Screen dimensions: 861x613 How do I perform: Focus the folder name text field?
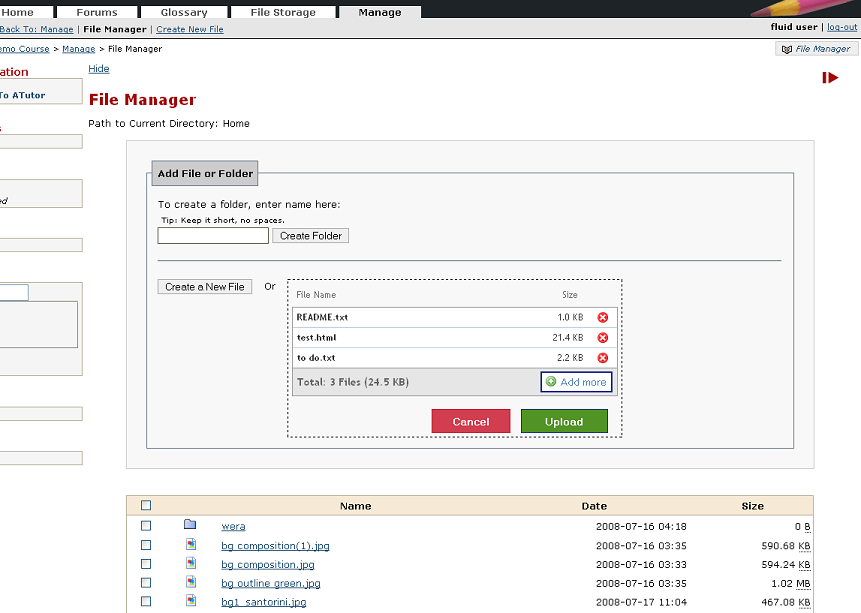(x=213, y=236)
